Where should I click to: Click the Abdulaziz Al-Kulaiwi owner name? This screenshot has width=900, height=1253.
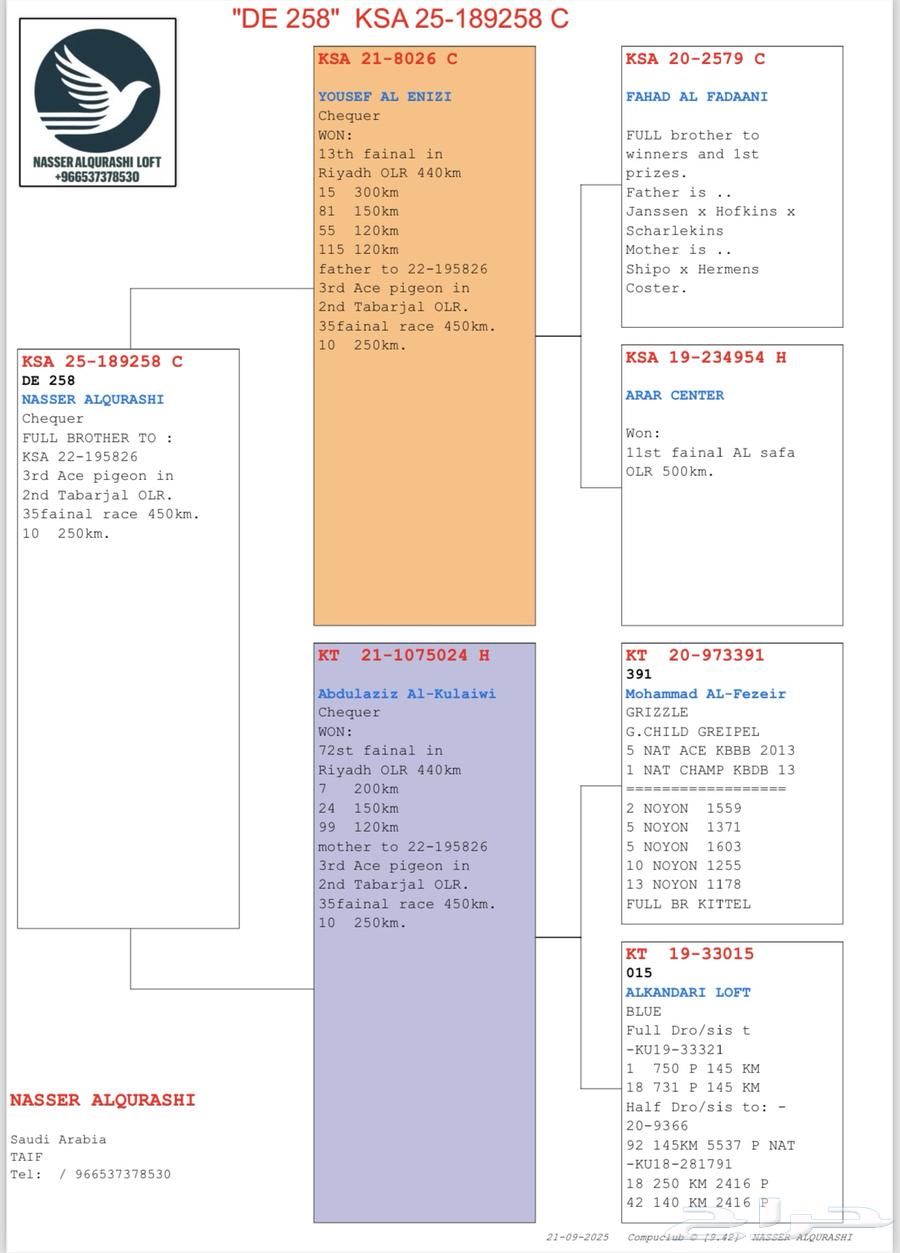[x=406, y=693]
